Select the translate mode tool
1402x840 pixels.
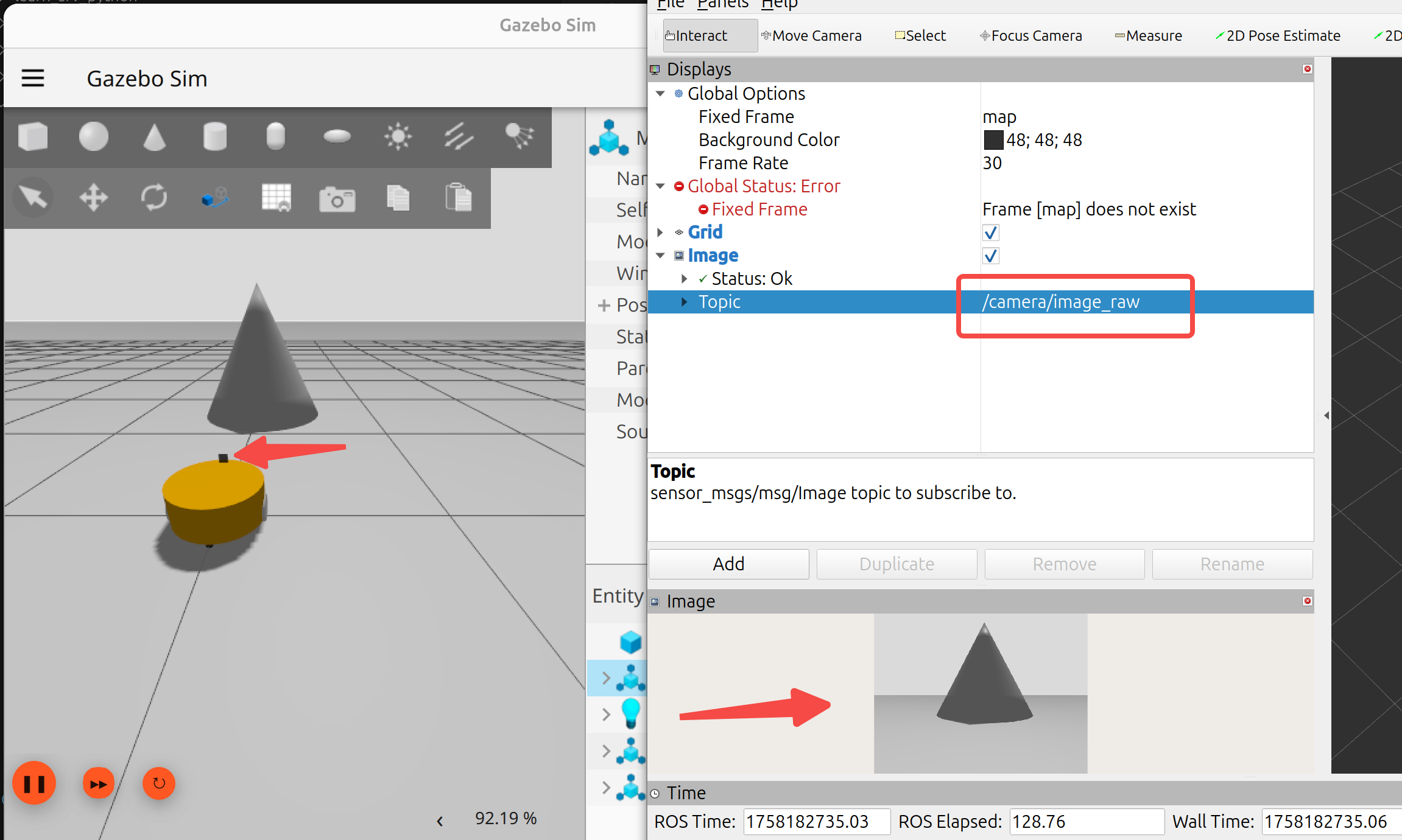(93, 198)
